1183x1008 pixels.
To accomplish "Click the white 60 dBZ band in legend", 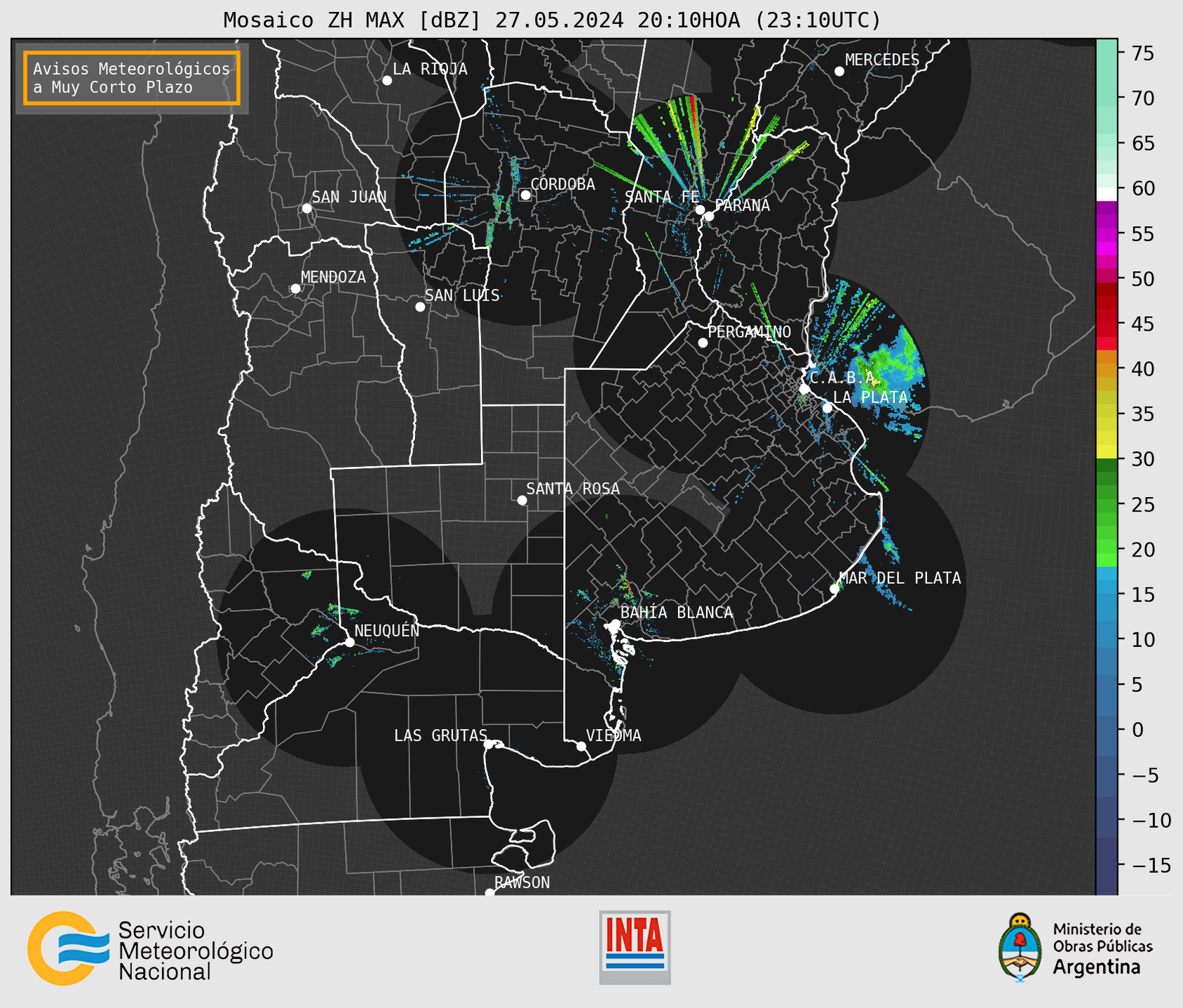I will click(x=1107, y=194).
